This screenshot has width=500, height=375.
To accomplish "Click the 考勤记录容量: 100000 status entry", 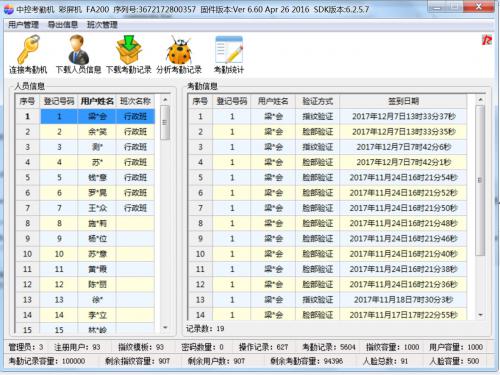I will (47, 361).
